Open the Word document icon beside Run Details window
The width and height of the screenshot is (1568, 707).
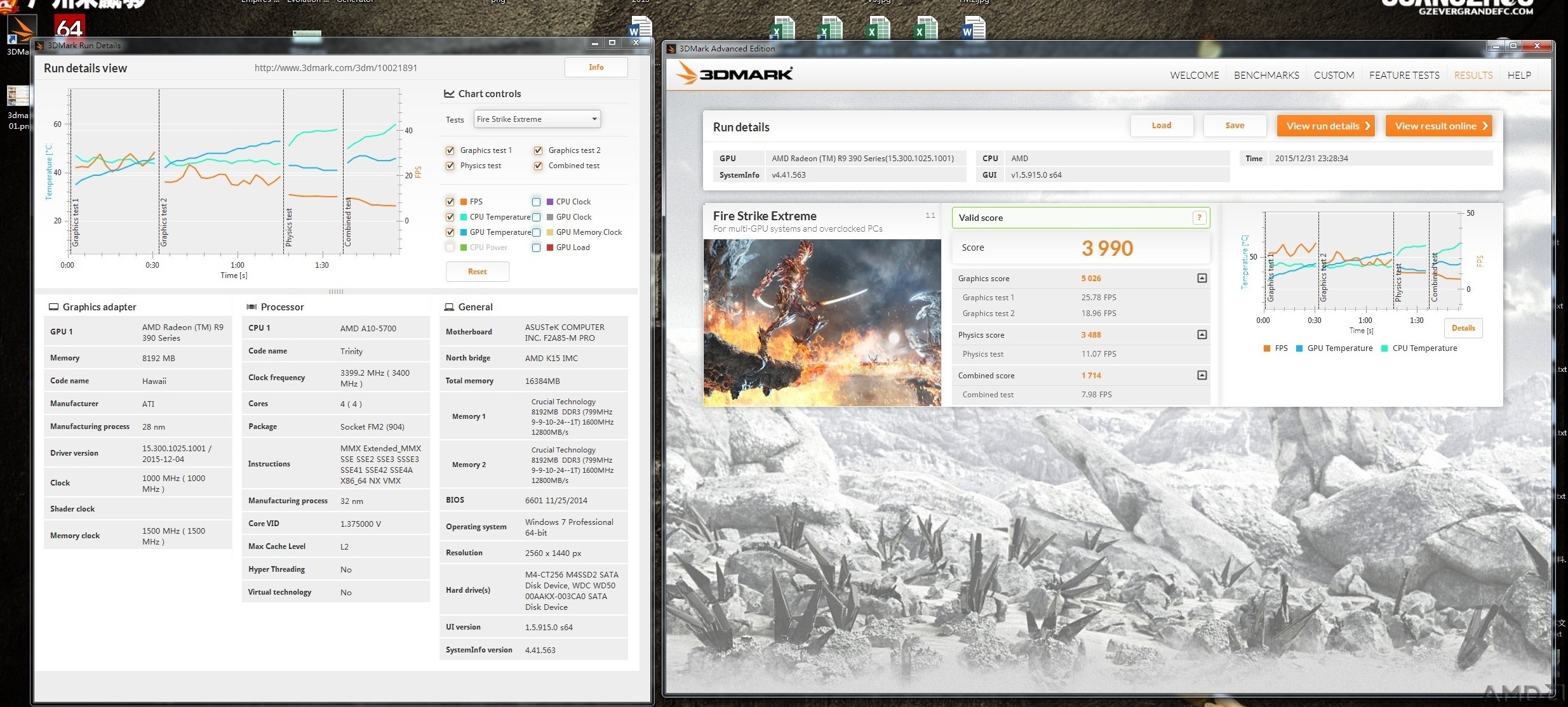coord(640,28)
